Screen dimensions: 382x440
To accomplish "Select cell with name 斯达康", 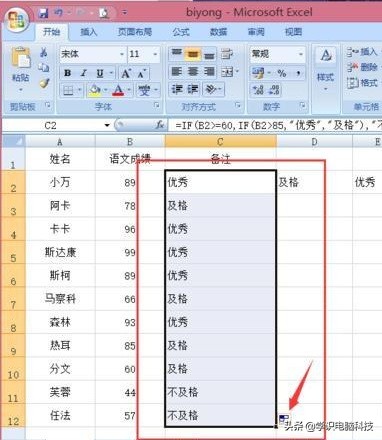I will click(60, 252).
